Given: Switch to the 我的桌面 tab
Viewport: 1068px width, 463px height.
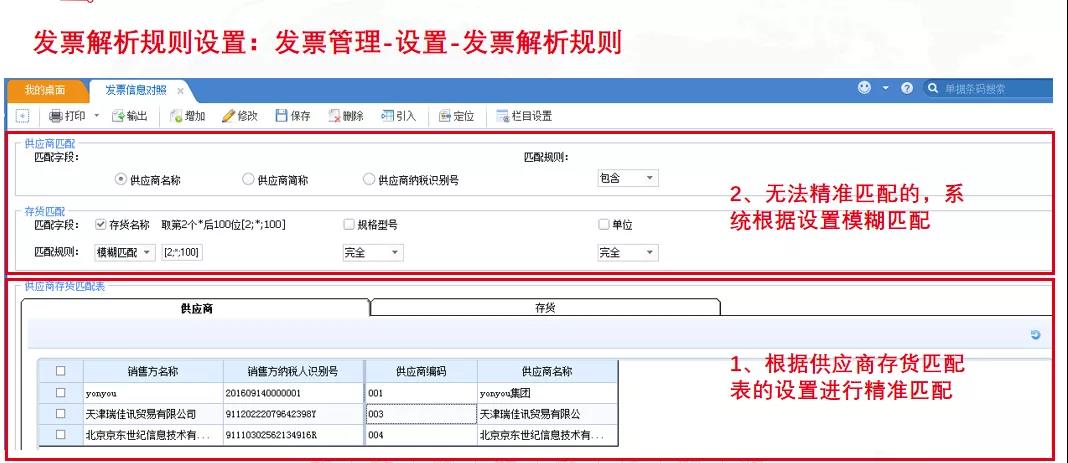Looking at the screenshot, I should coord(46,90).
